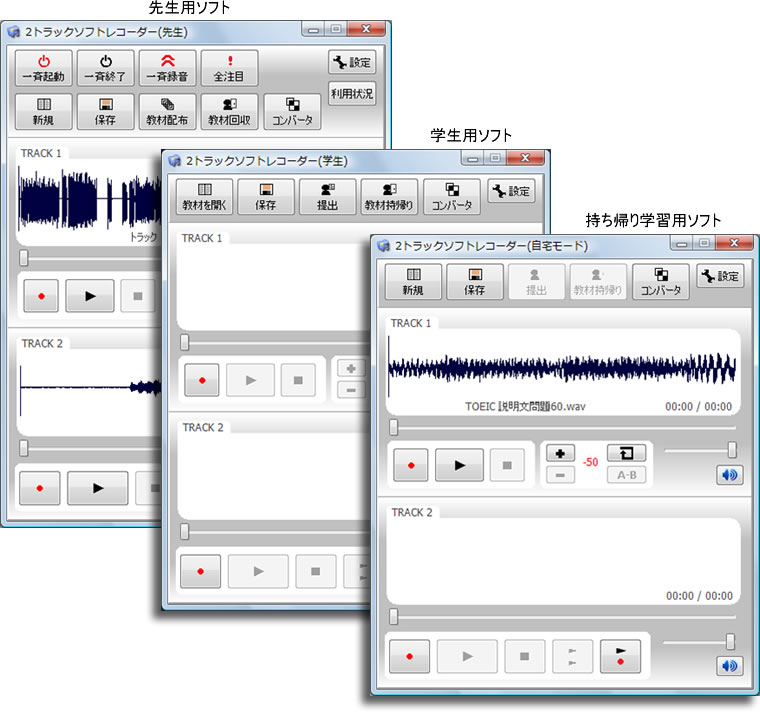Record on Track 1 in 自宅モード window
The height and width of the screenshot is (712, 760).
pyautogui.click(x=409, y=465)
